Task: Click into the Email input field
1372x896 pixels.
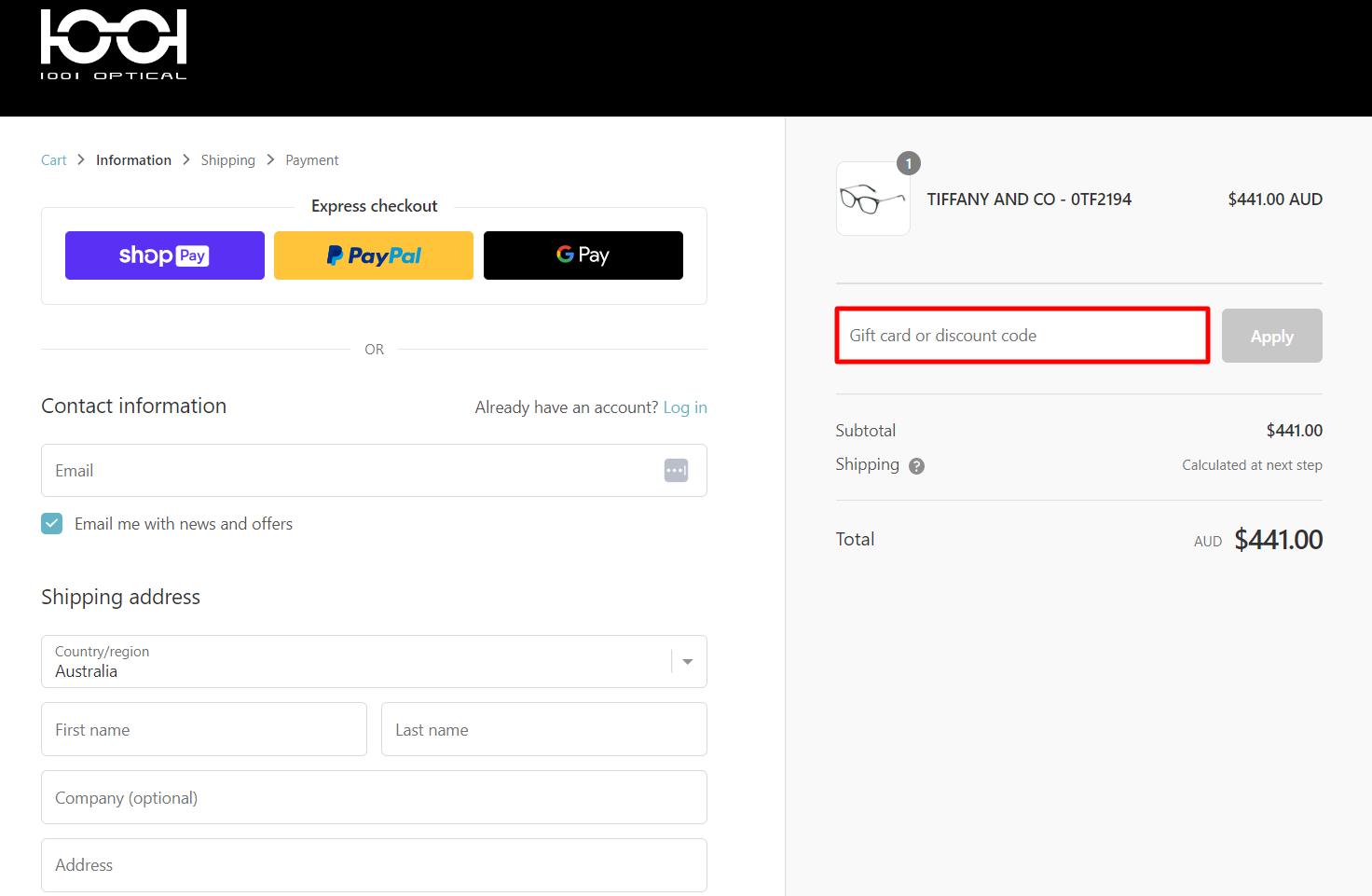Action: click(x=354, y=471)
